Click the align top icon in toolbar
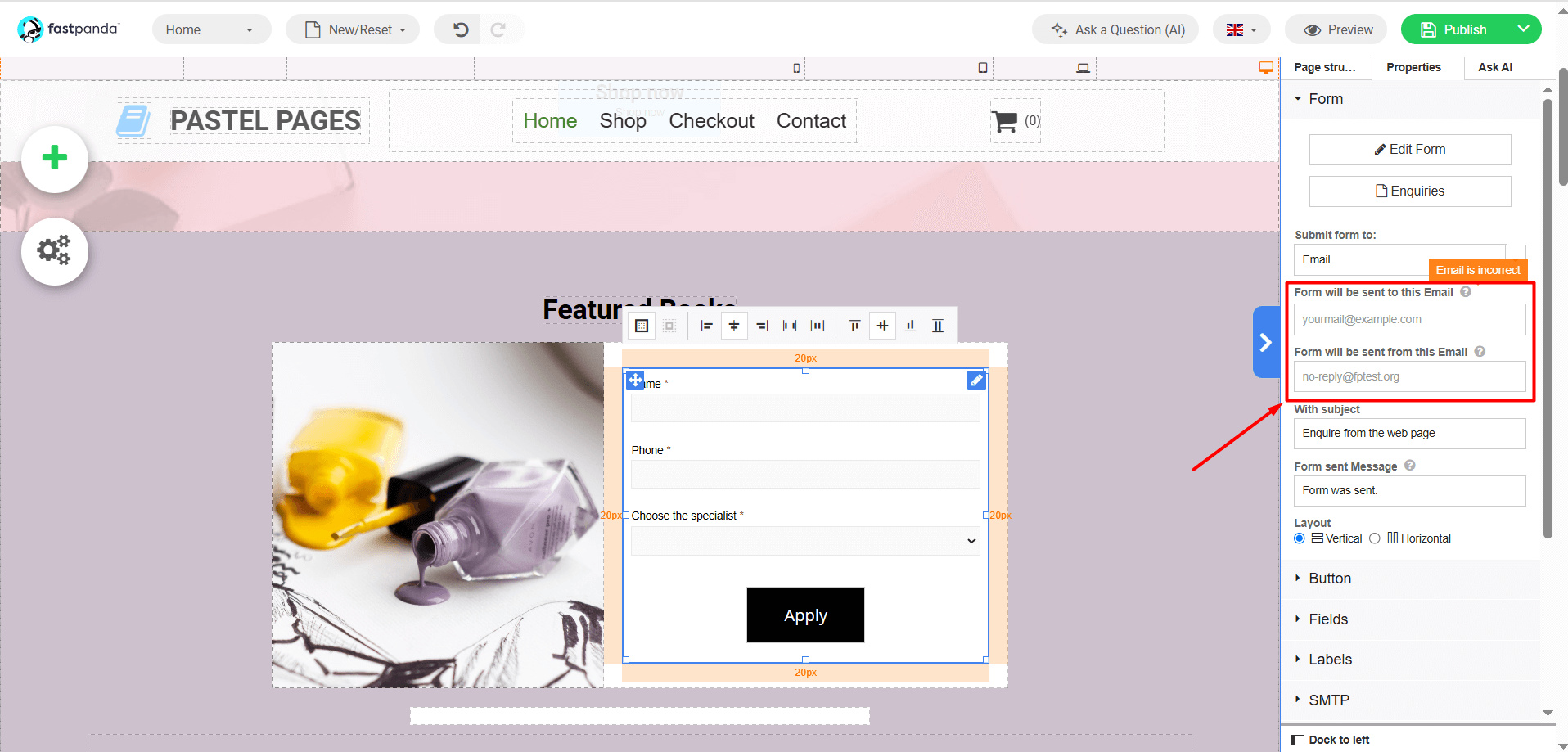This screenshot has height=752, width=1568. coord(854,326)
